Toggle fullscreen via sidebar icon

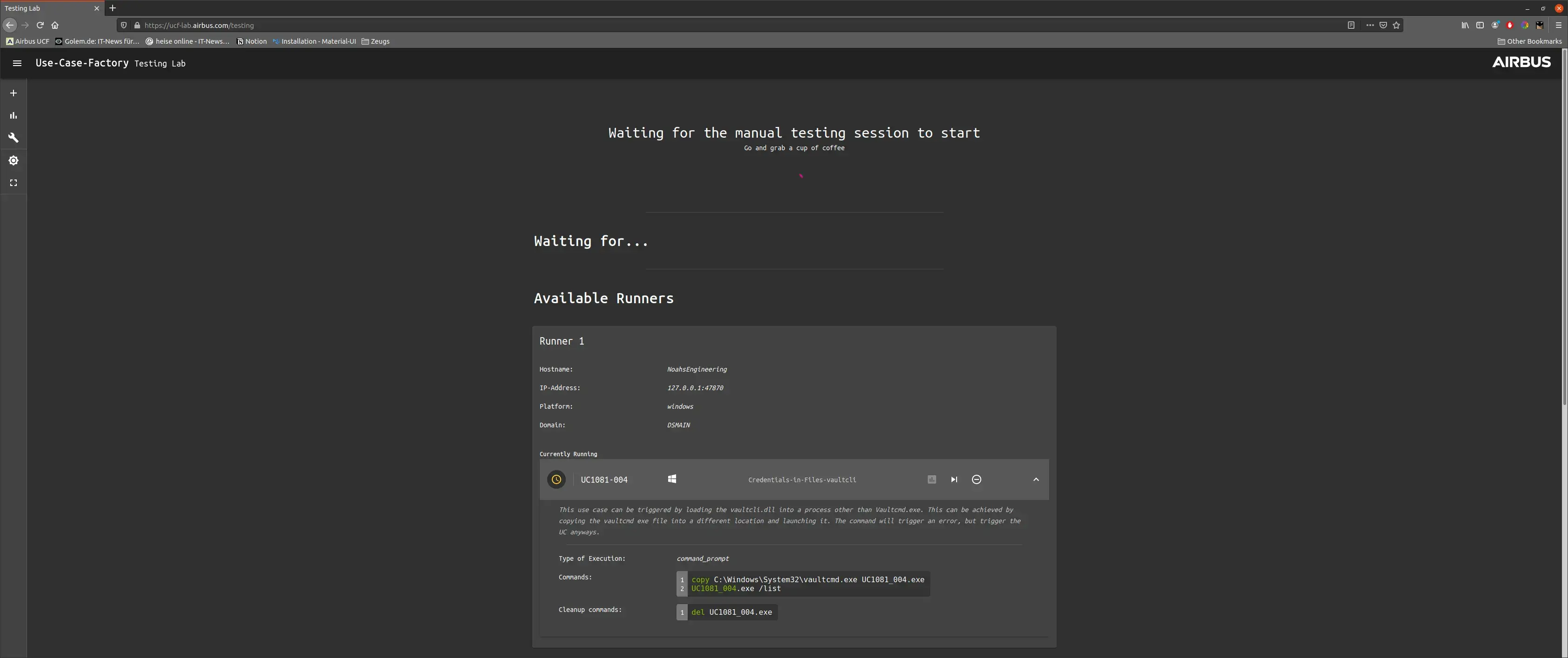click(13, 183)
